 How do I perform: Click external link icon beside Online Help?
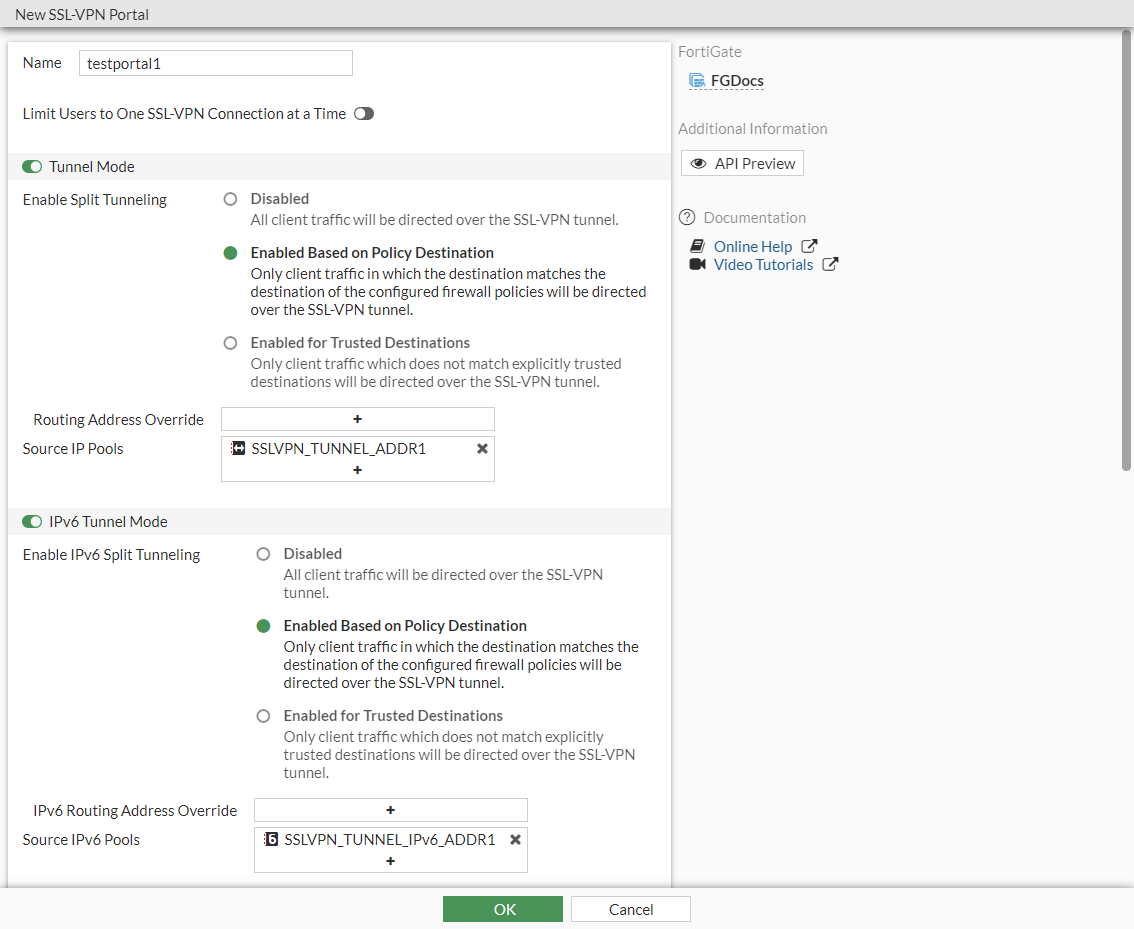click(x=810, y=246)
